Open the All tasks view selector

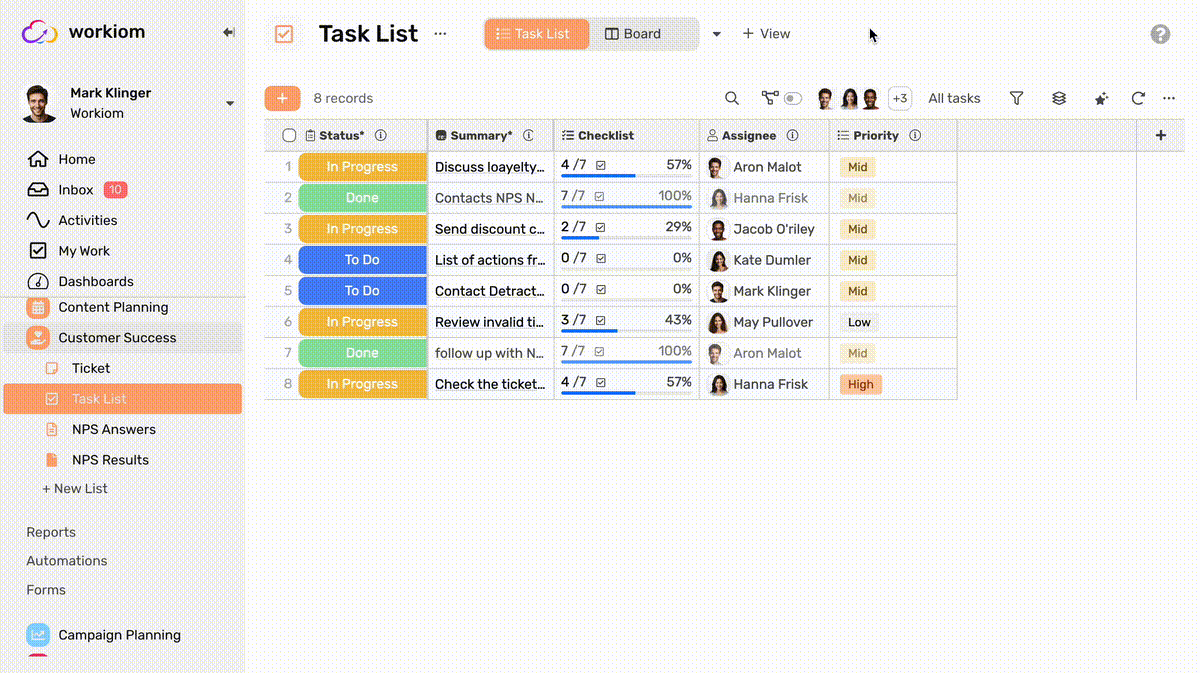[x=954, y=98]
